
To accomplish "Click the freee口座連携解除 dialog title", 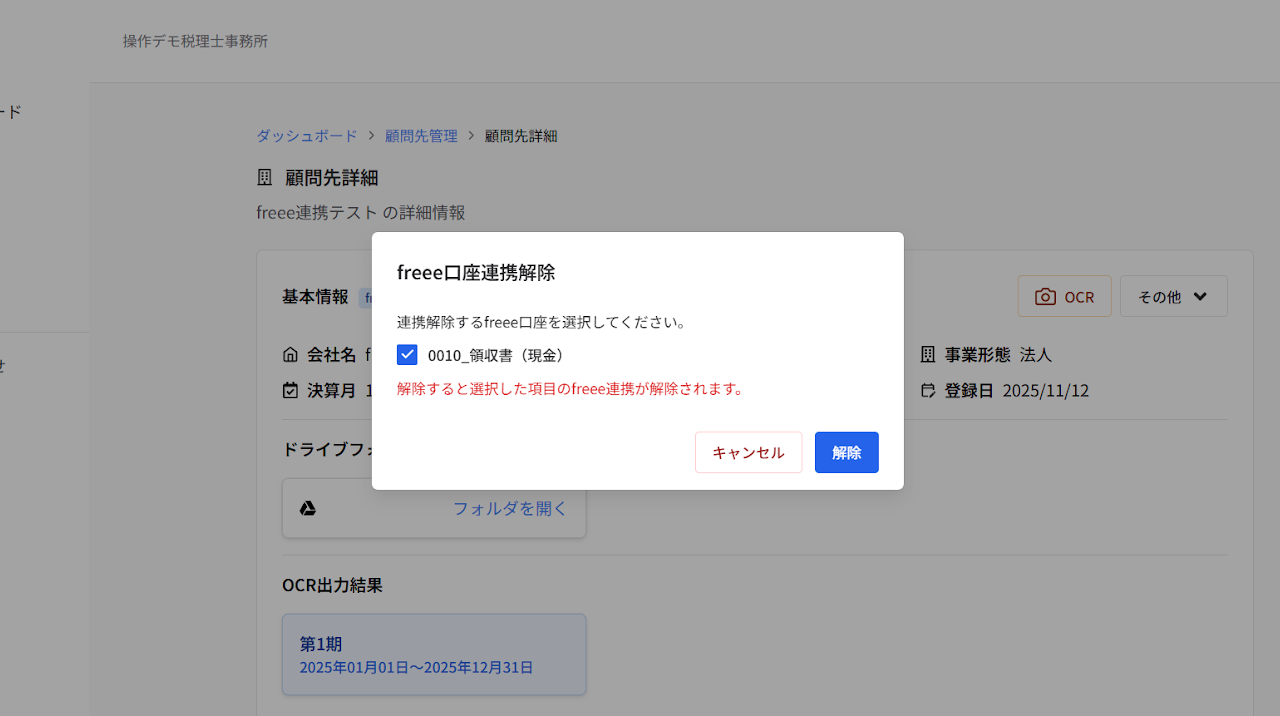I will (476, 272).
